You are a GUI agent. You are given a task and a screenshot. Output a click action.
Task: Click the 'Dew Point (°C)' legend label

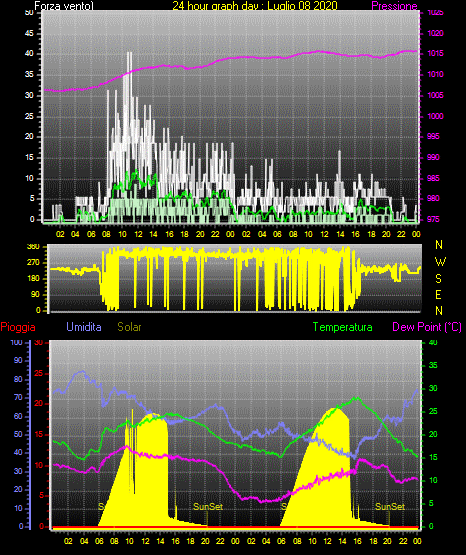pyautogui.click(x=427, y=327)
